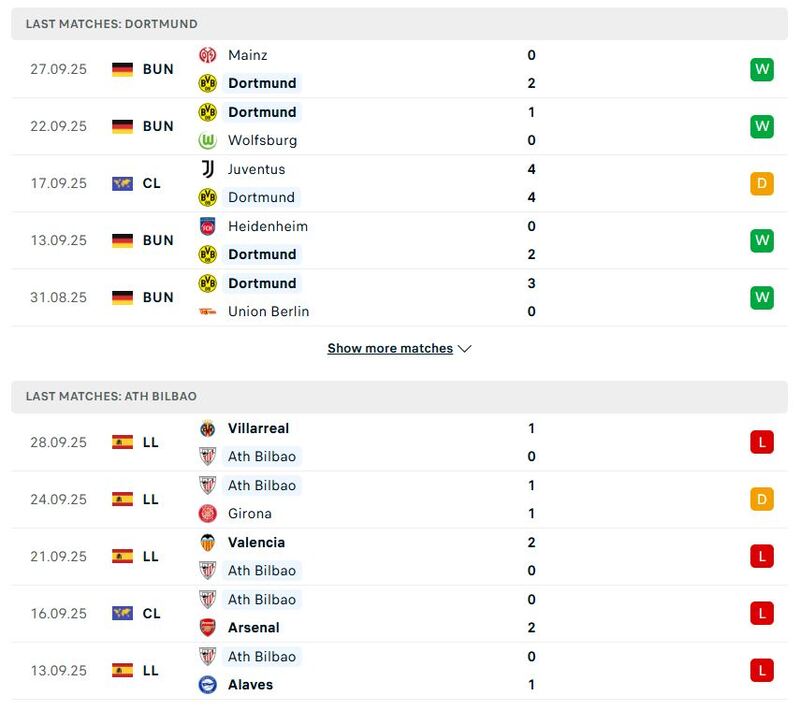Click the orange D badge for the Girona draw
The width and height of the screenshot is (800, 710).
[x=762, y=499]
